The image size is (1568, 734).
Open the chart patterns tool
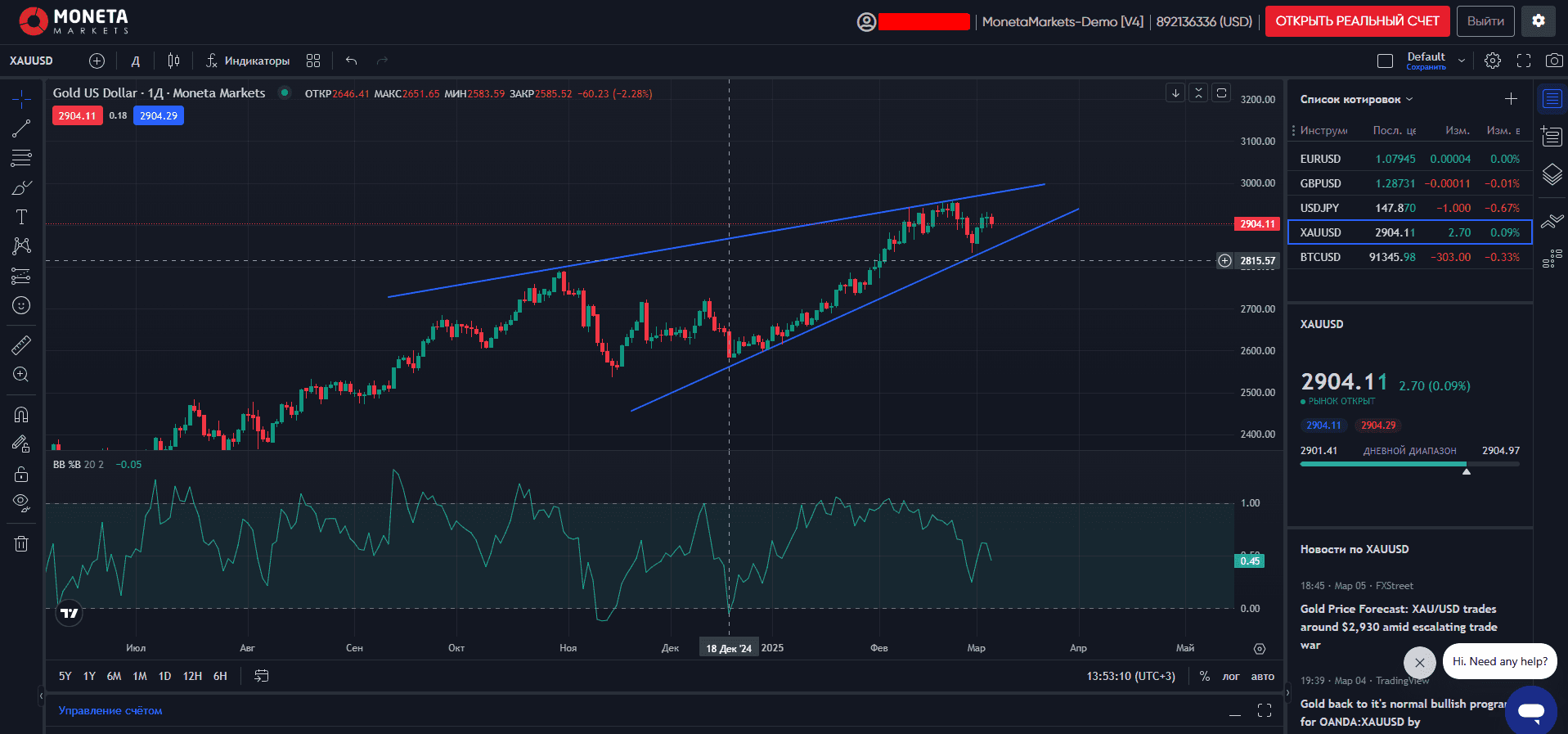tap(21, 246)
